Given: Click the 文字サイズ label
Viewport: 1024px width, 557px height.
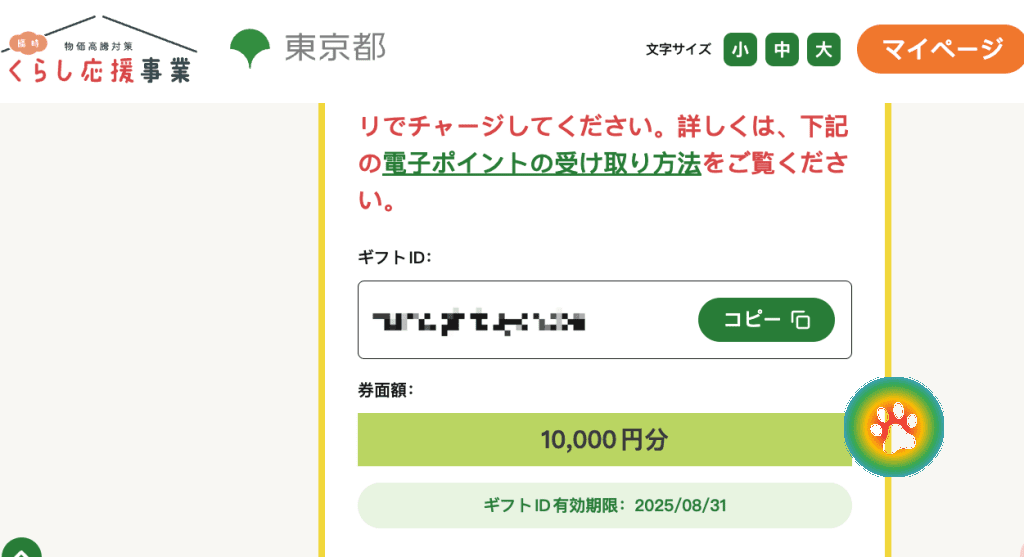Looking at the screenshot, I should pyautogui.click(x=678, y=49).
